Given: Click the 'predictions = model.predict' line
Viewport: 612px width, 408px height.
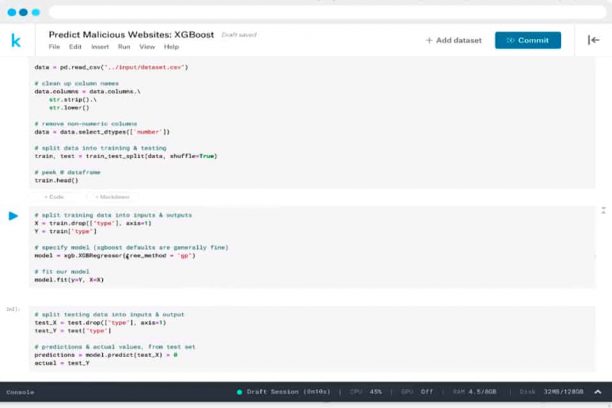Looking at the screenshot, I should click(106, 355).
